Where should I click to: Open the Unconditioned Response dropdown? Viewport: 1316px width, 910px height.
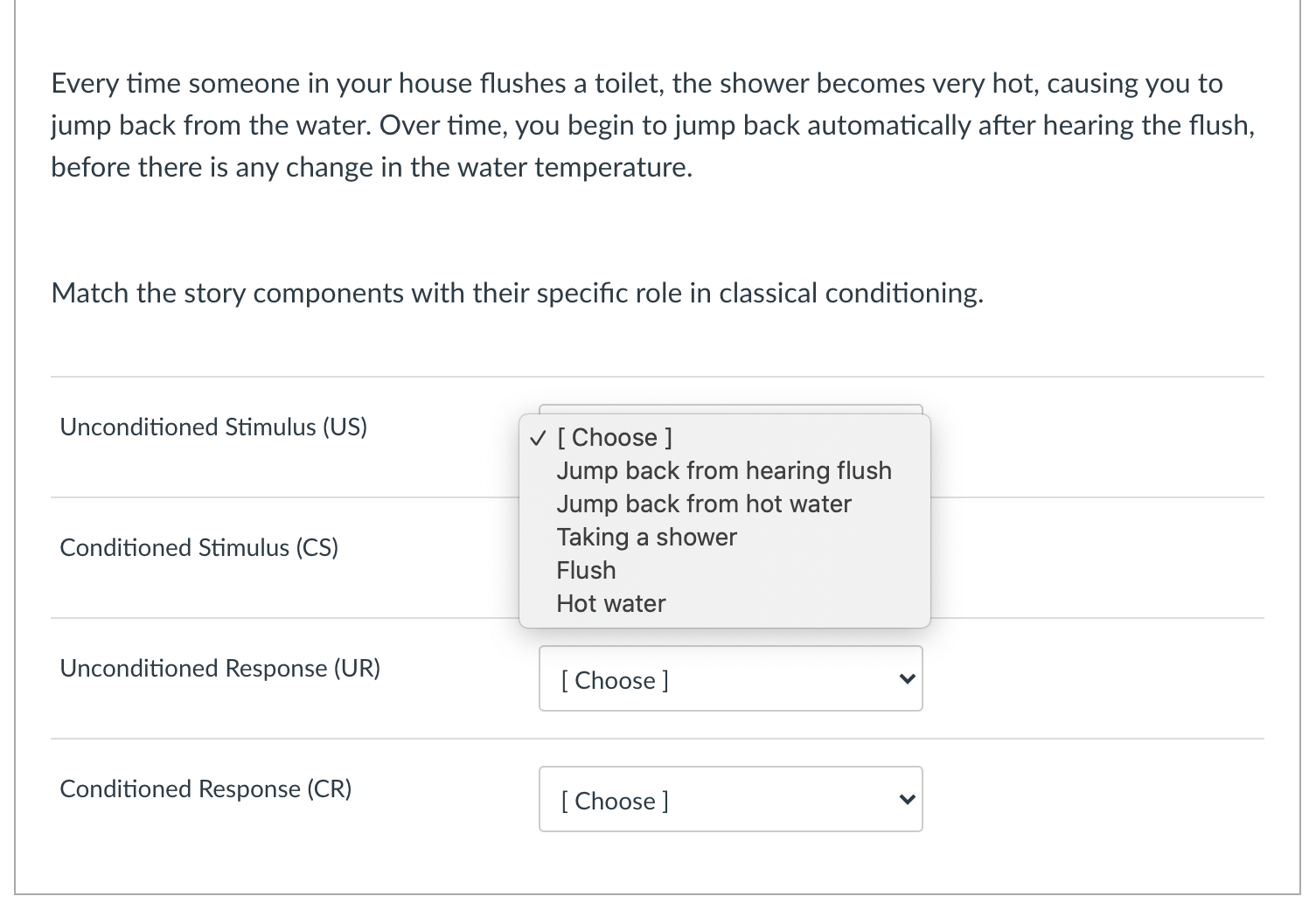(730, 679)
